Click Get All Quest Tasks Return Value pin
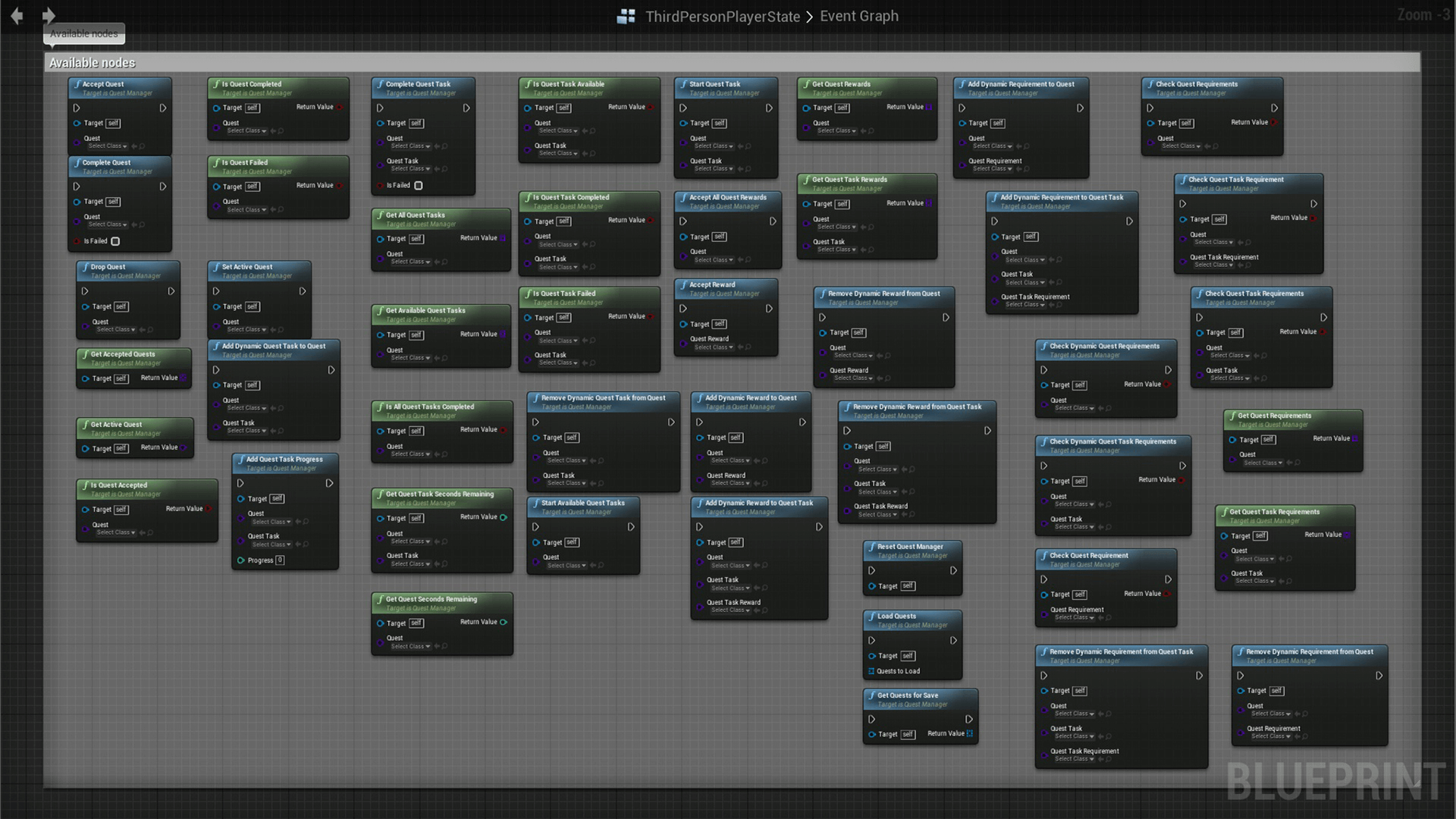Screen dimensions: 1456x819 503,238
